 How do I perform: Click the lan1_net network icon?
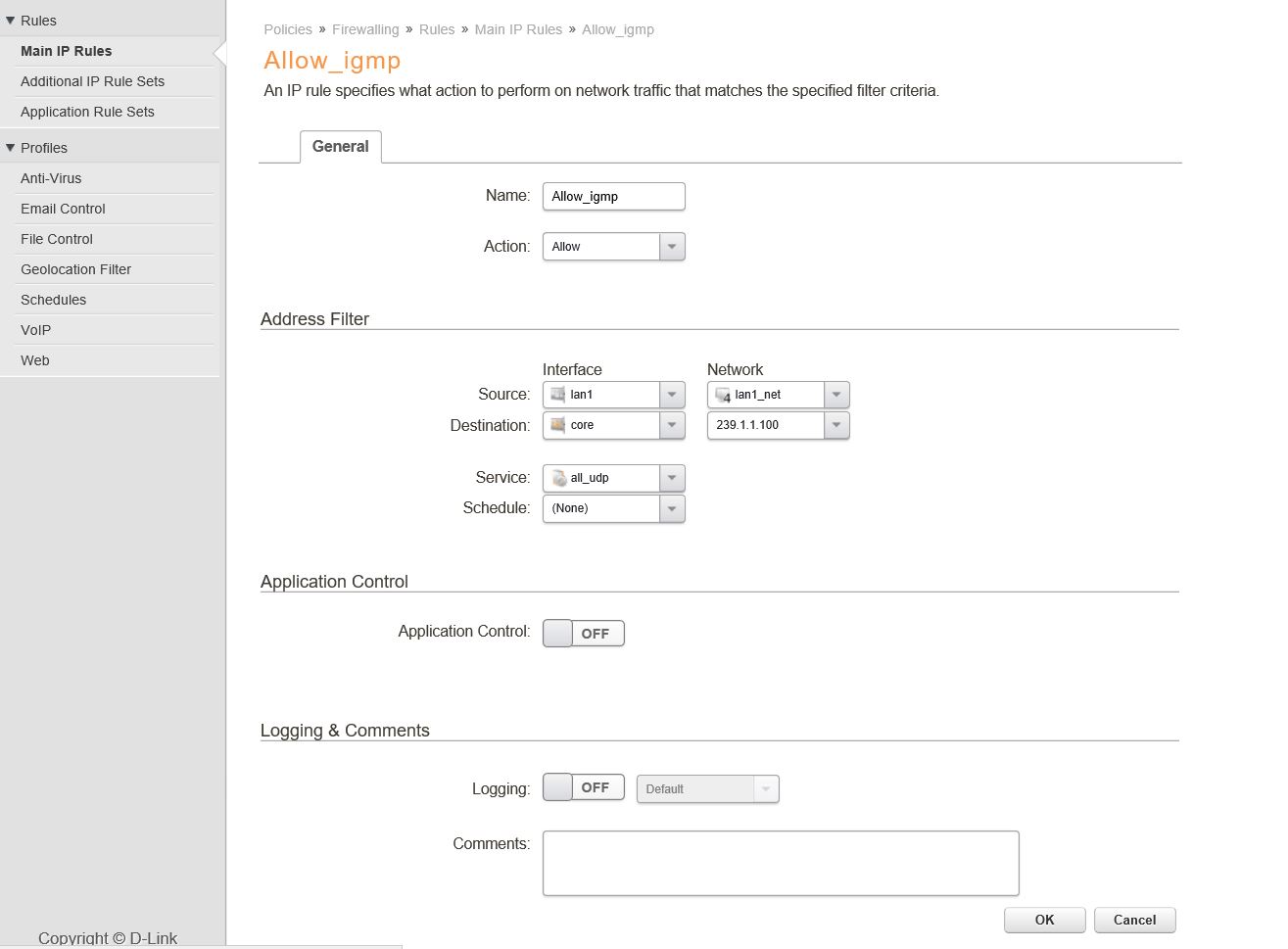pos(723,395)
